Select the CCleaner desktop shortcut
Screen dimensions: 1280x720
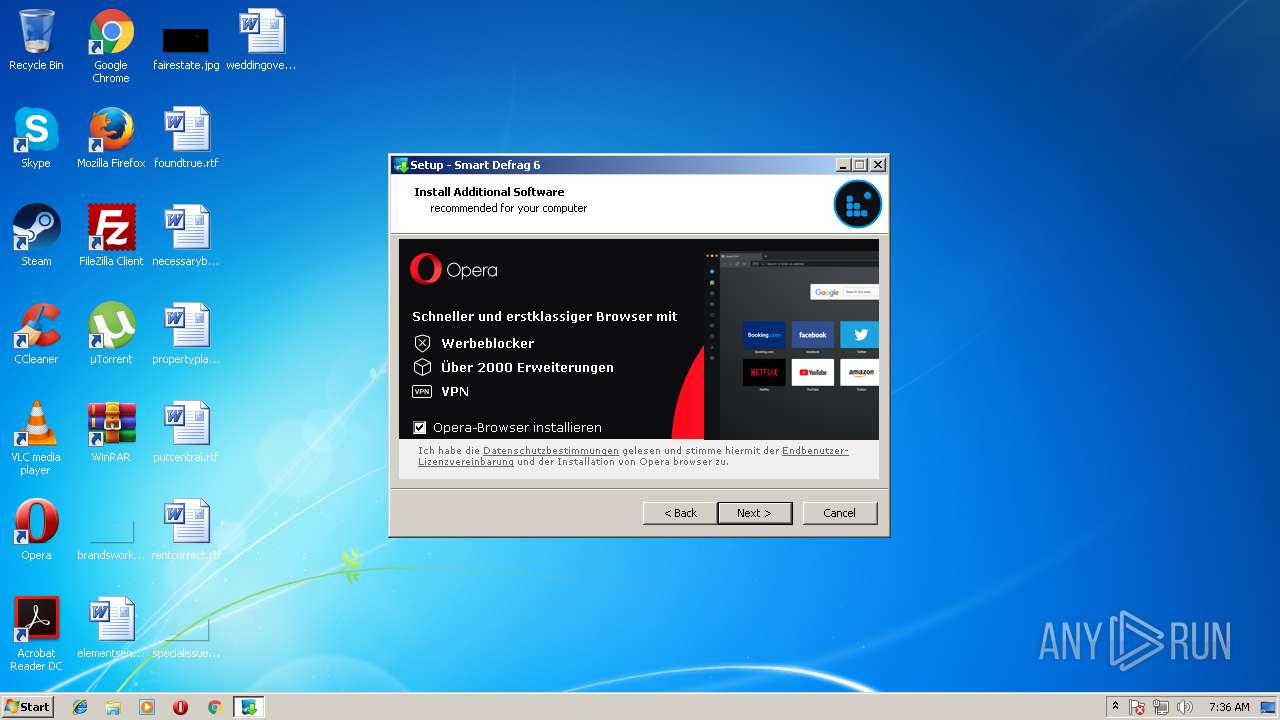tap(36, 334)
